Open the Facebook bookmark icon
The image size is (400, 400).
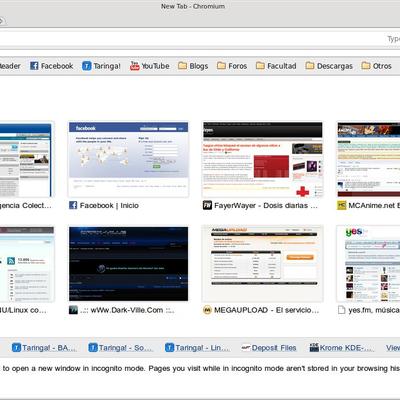(34, 66)
